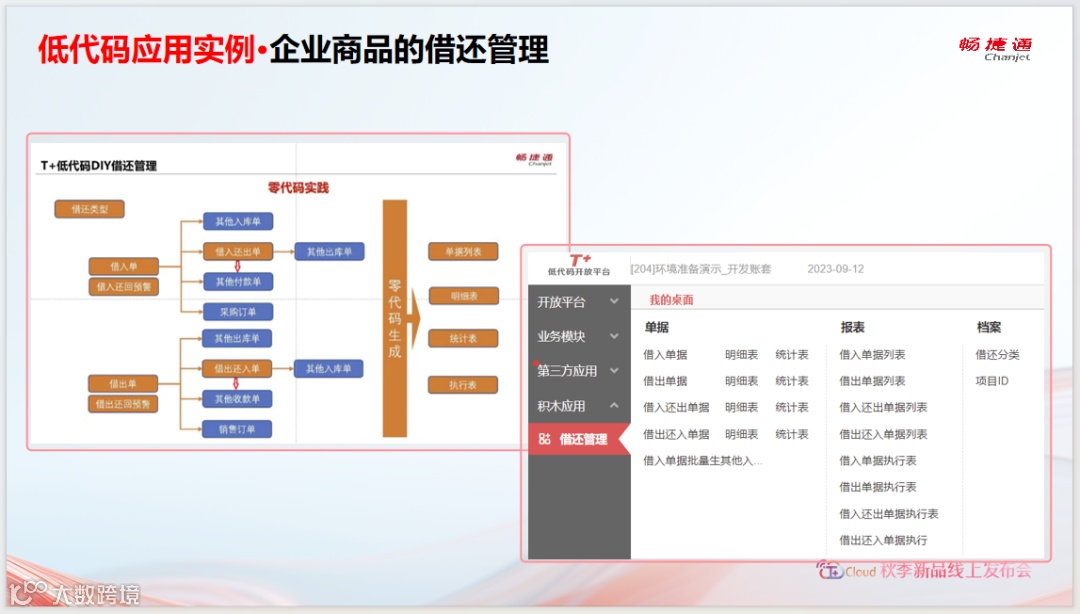This screenshot has width=1080, height=614.
Task: Click the 其他收款单 box in the diagram
Action: tap(237, 399)
